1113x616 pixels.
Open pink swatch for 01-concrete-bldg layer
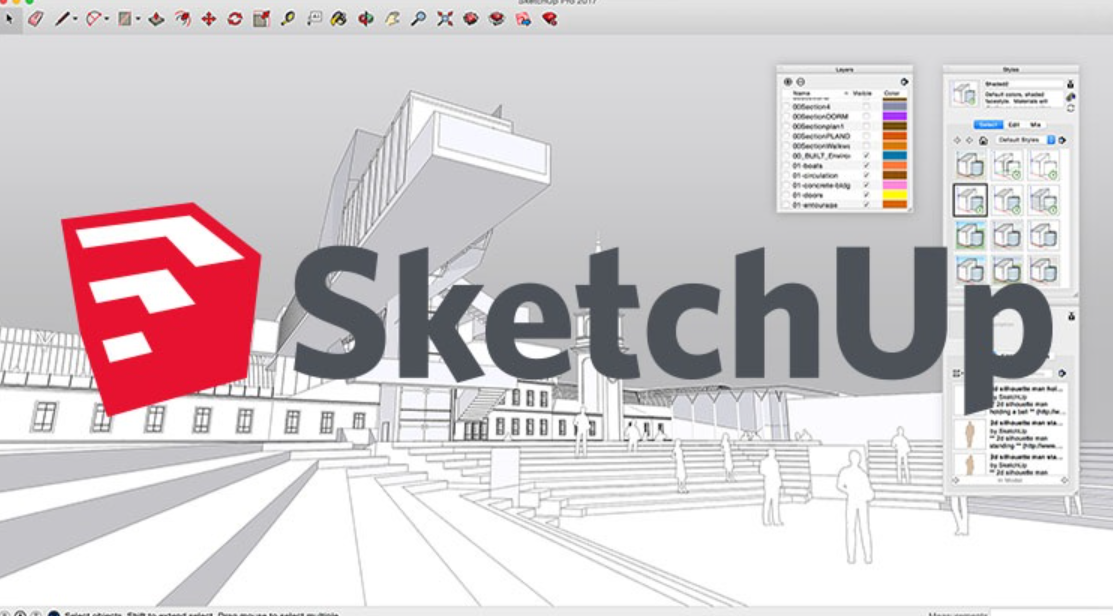click(x=894, y=185)
